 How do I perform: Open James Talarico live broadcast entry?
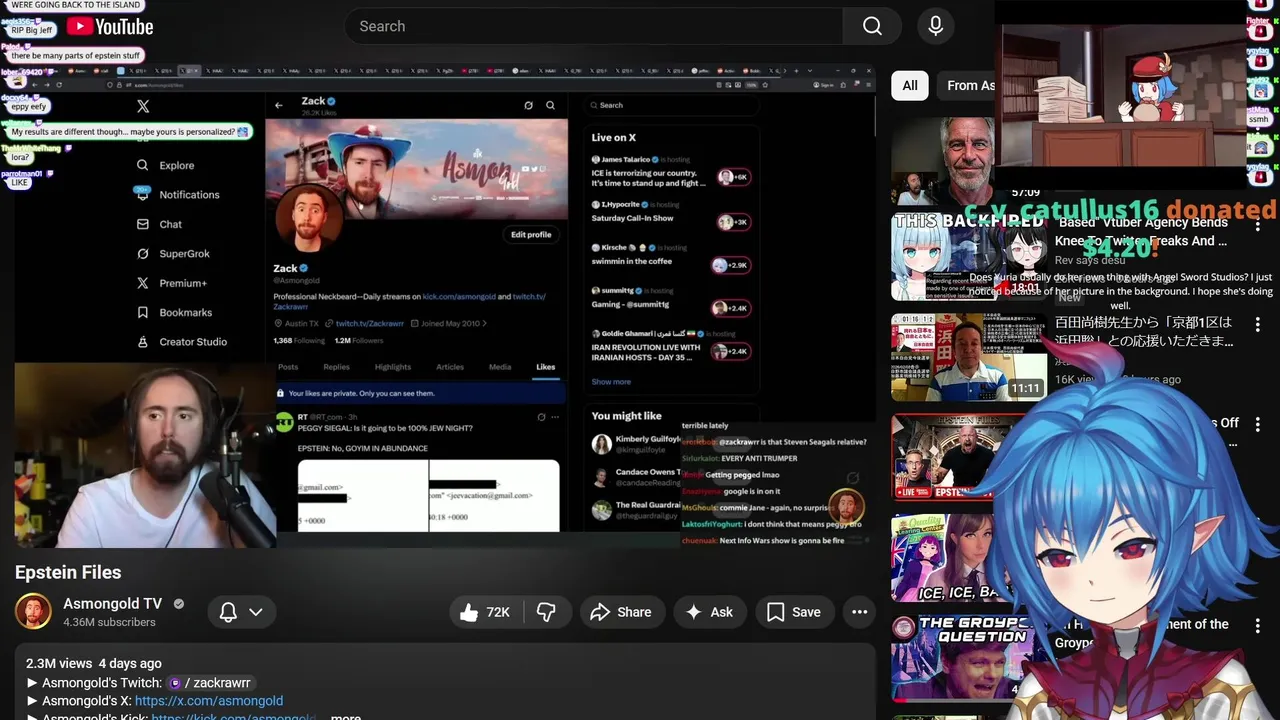coord(670,172)
